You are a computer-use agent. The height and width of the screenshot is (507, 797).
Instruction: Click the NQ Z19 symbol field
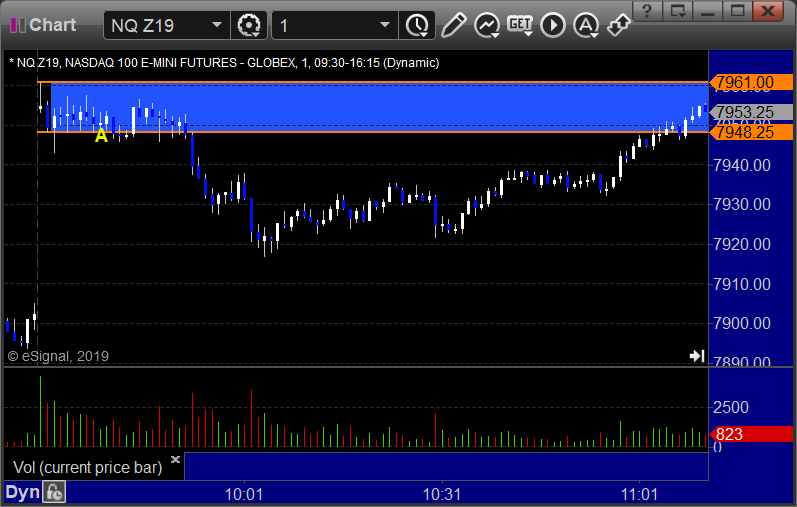[167, 25]
